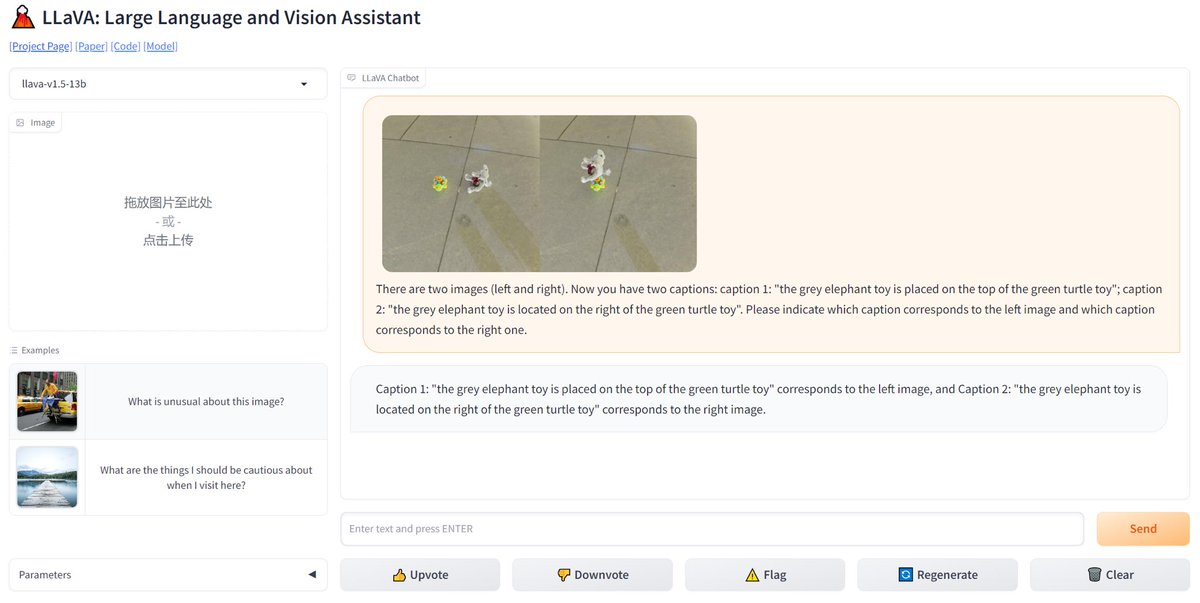Select 'What is unusual about this image?' example
The width and height of the screenshot is (1200, 603).
click(206, 401)
